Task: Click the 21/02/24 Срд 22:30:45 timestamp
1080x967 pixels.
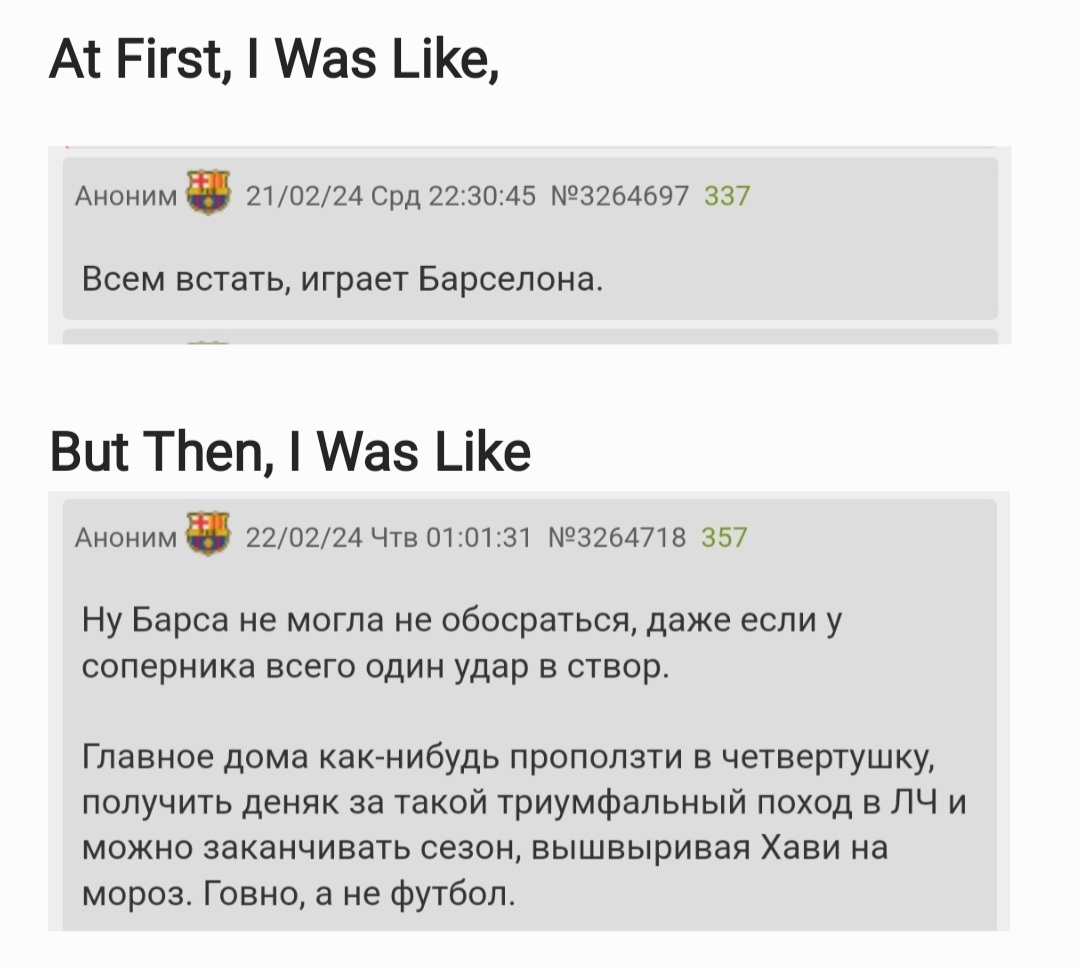Action: point(391,196)
